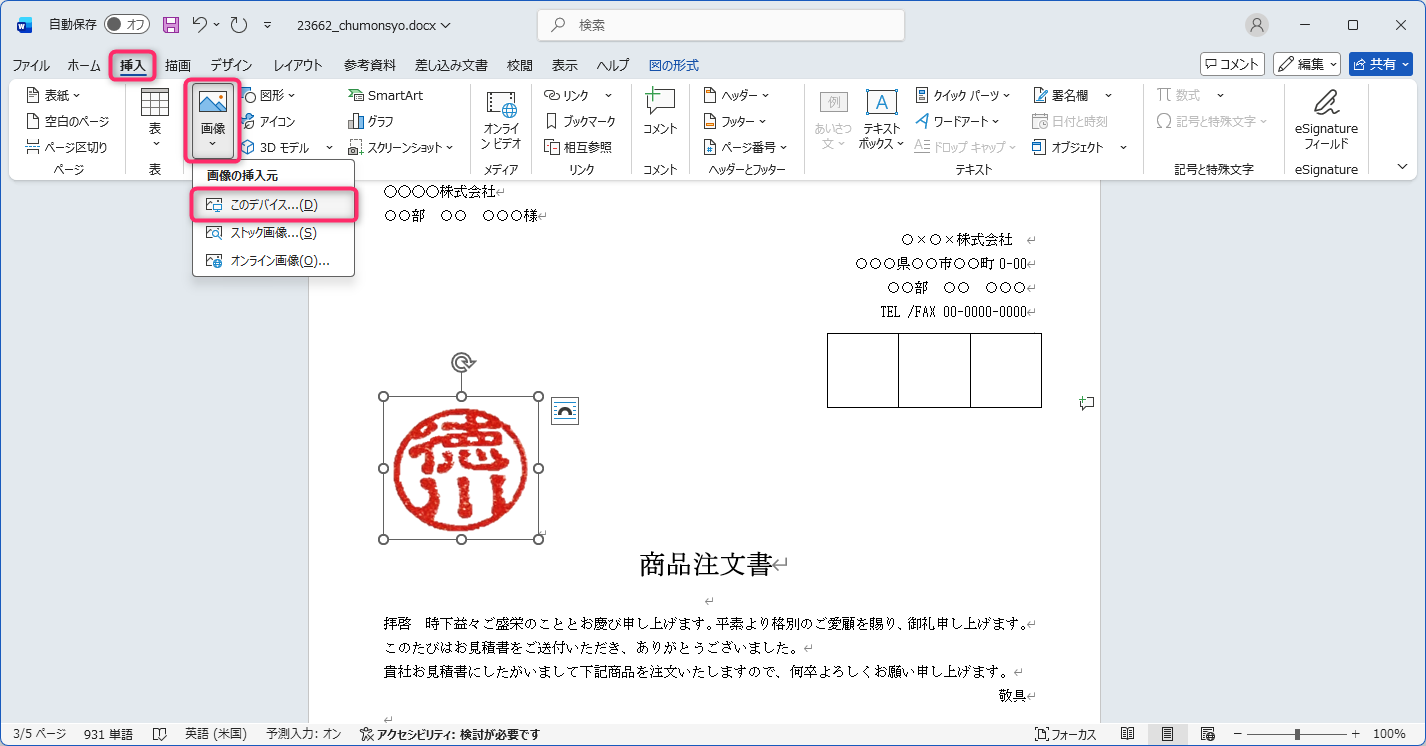Expand the 図形 shapes dropdown

pyautogui.click(x=270, y=96)
